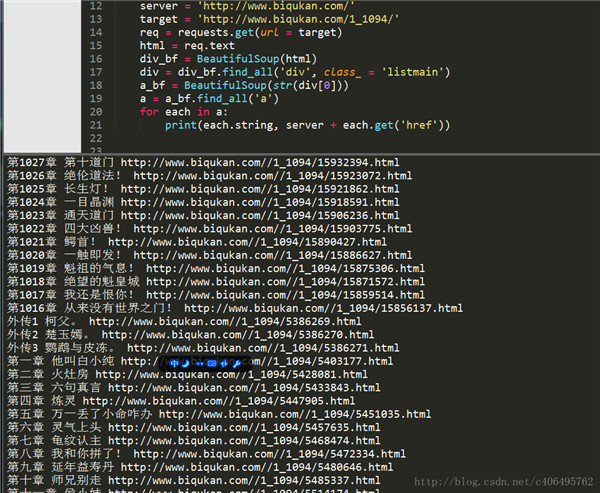Open IME skin icon beside wrench
Image resolution: width=600 pixels, height=493 pixels.
click(225, 363)
